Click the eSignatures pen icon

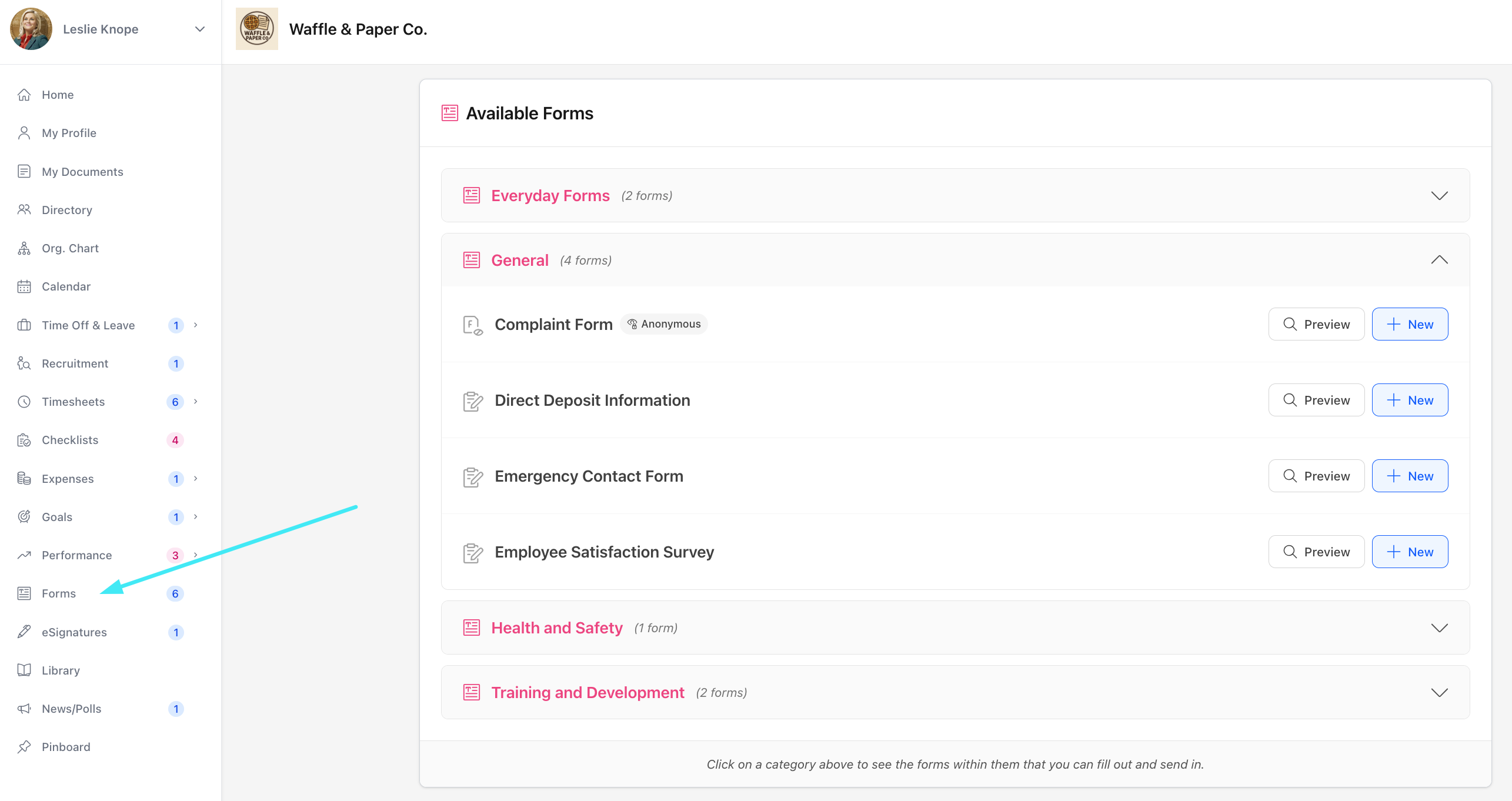coord(24,632)
